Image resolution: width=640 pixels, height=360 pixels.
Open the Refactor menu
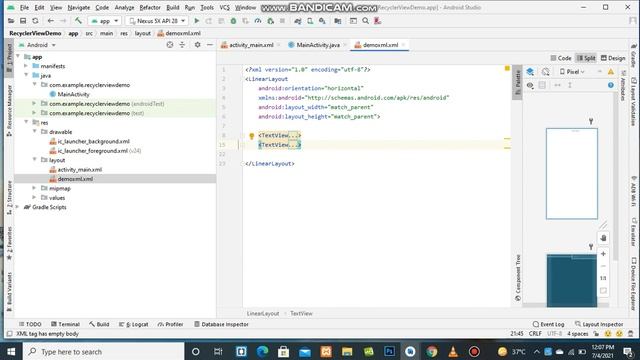tap(150, 7)
